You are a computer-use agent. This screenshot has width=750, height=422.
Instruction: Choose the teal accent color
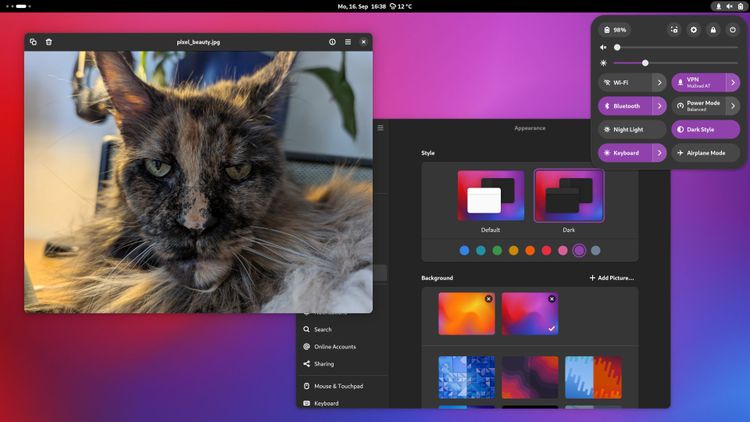click(x=481, y=250)
